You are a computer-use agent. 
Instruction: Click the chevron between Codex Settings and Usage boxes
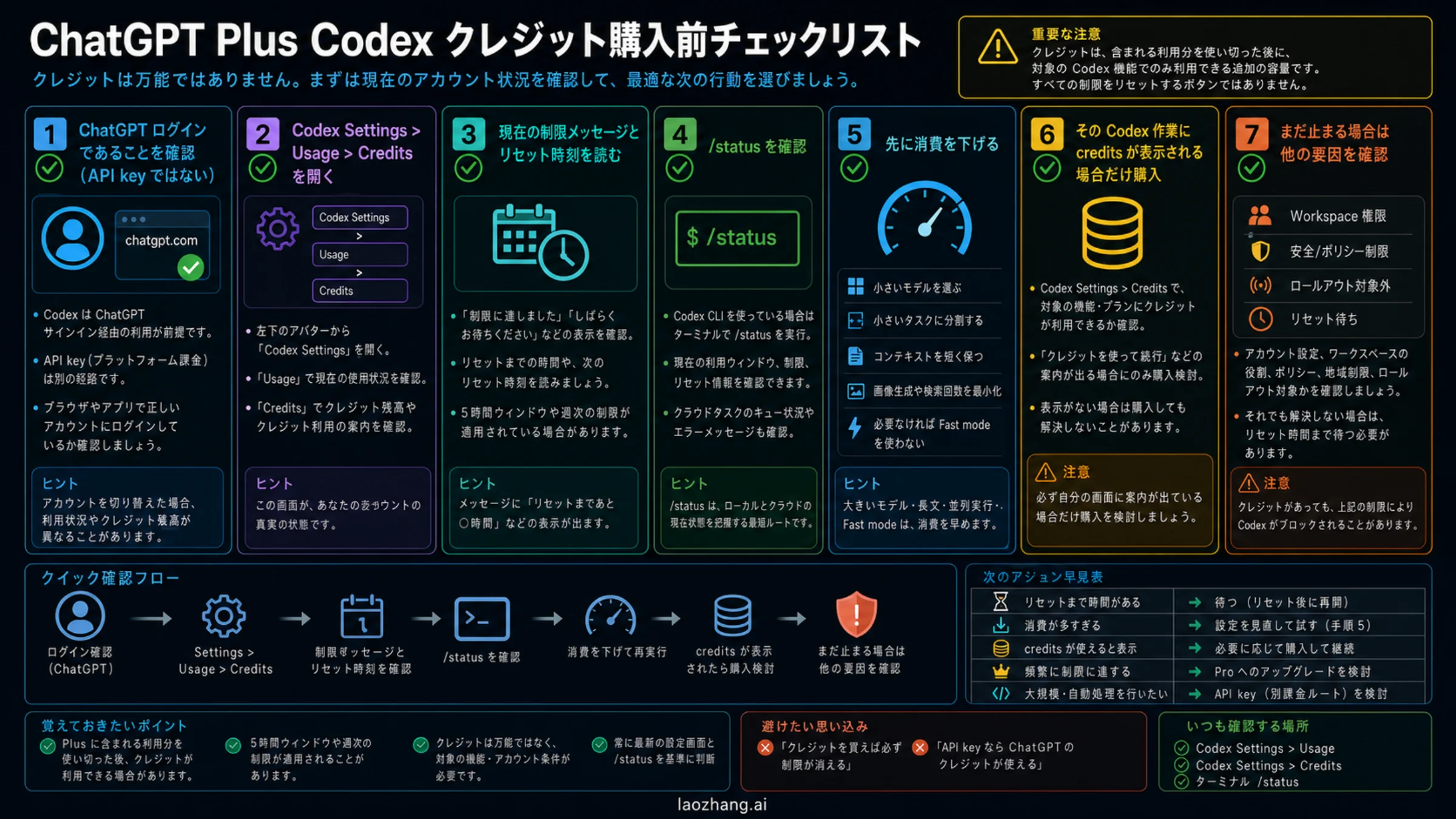[359, 236]
